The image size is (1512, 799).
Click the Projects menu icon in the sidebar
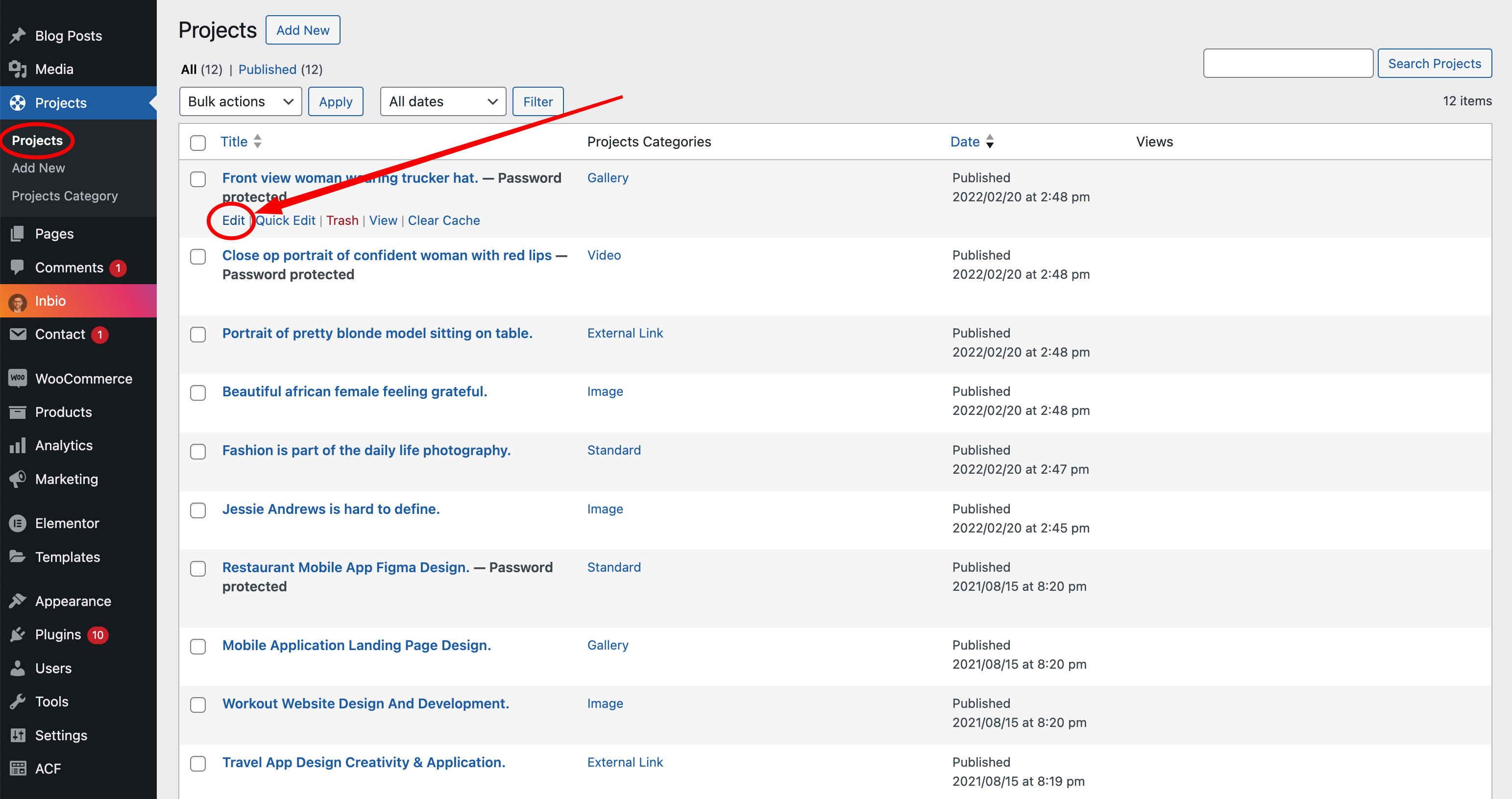tap(18, 103)
